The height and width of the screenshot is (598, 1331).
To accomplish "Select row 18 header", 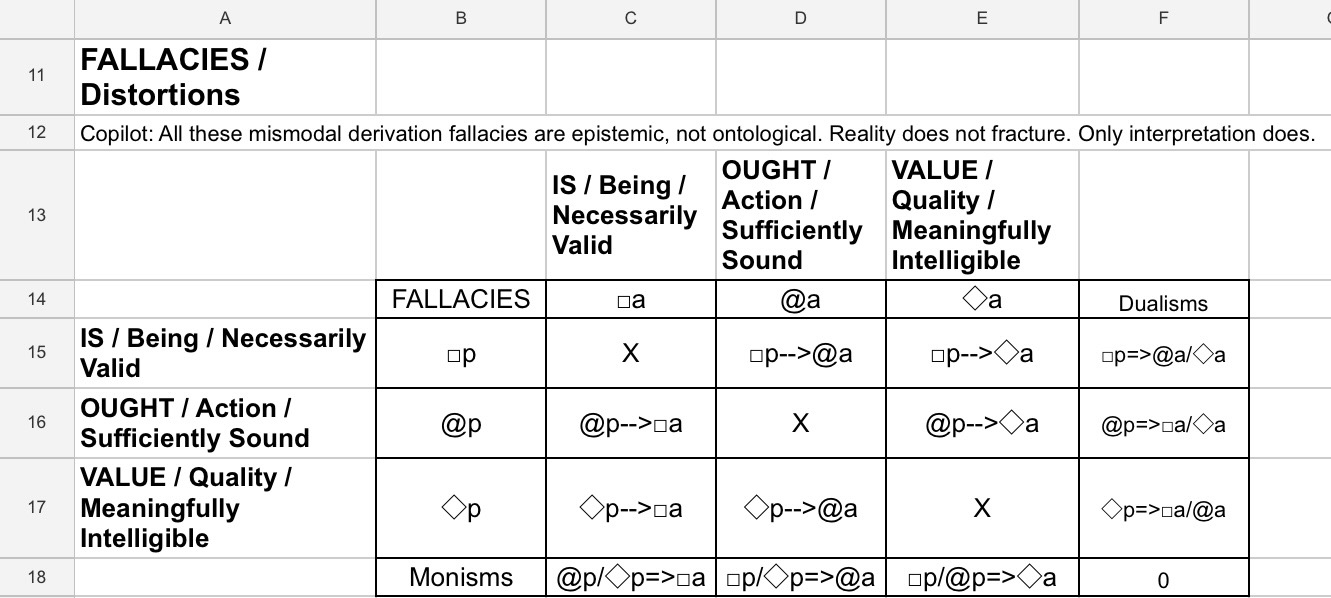I will 37,577.
